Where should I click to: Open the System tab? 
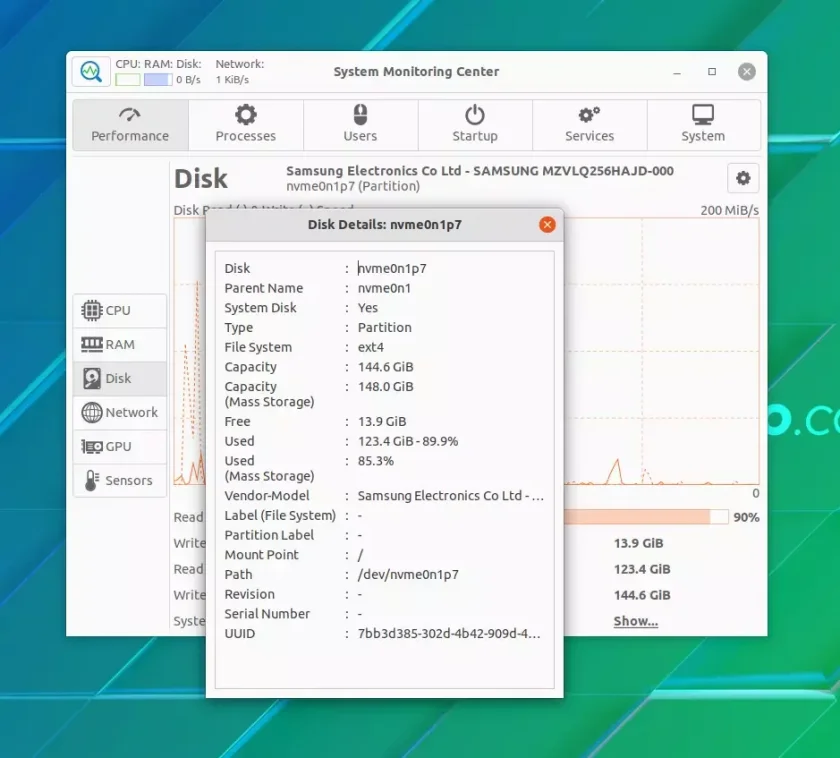tap(703, 124)
